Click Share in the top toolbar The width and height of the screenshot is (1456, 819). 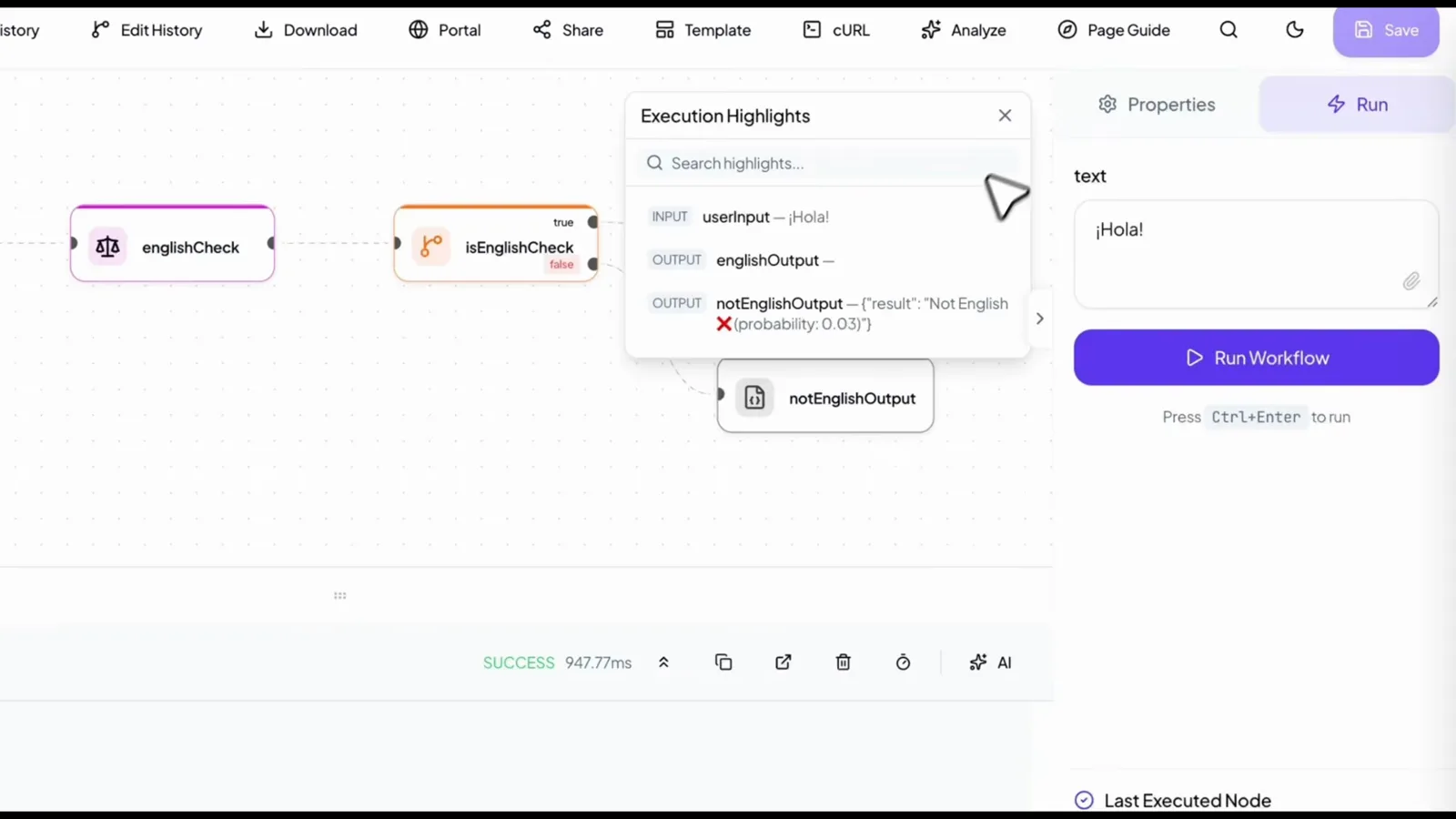(x=568, y=30)
